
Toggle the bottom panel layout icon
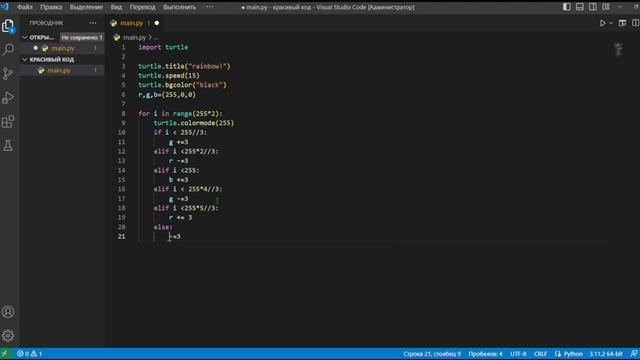click(580, 7)
